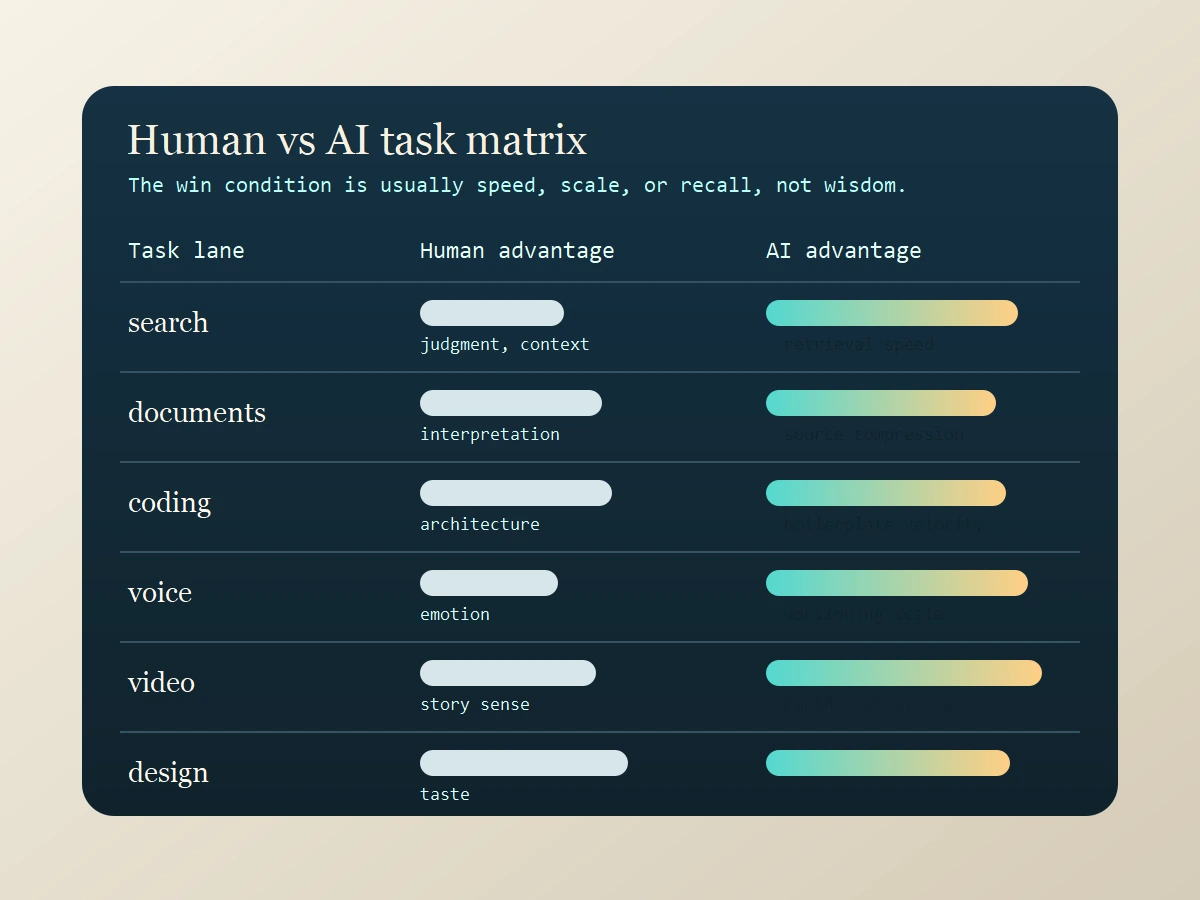Select the "interpretation" caption under documents

(x=490, y=434)
